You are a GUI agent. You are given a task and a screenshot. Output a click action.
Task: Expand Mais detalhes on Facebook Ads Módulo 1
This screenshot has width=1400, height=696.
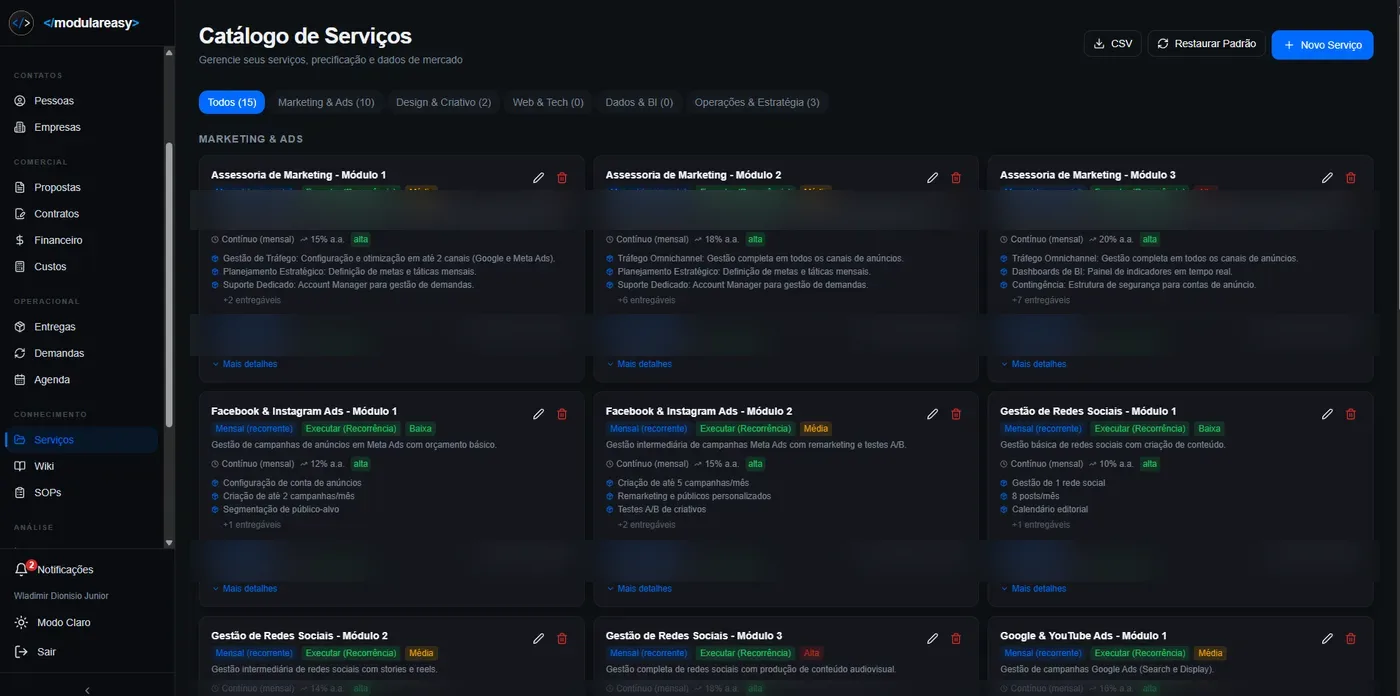pos(245,589)
